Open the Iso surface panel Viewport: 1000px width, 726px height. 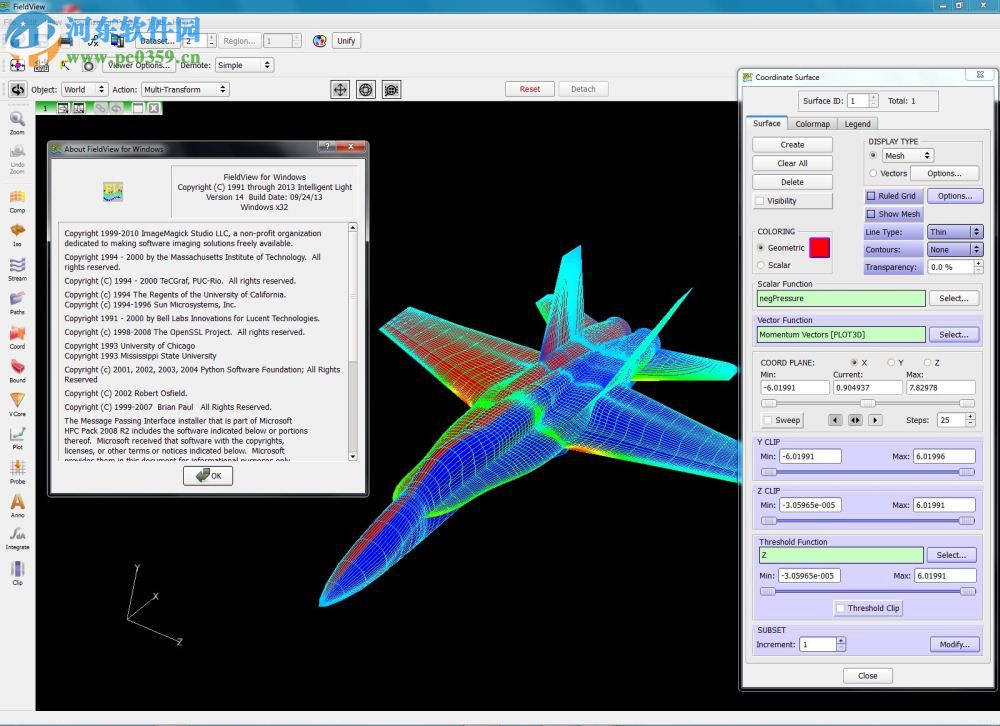17,235
